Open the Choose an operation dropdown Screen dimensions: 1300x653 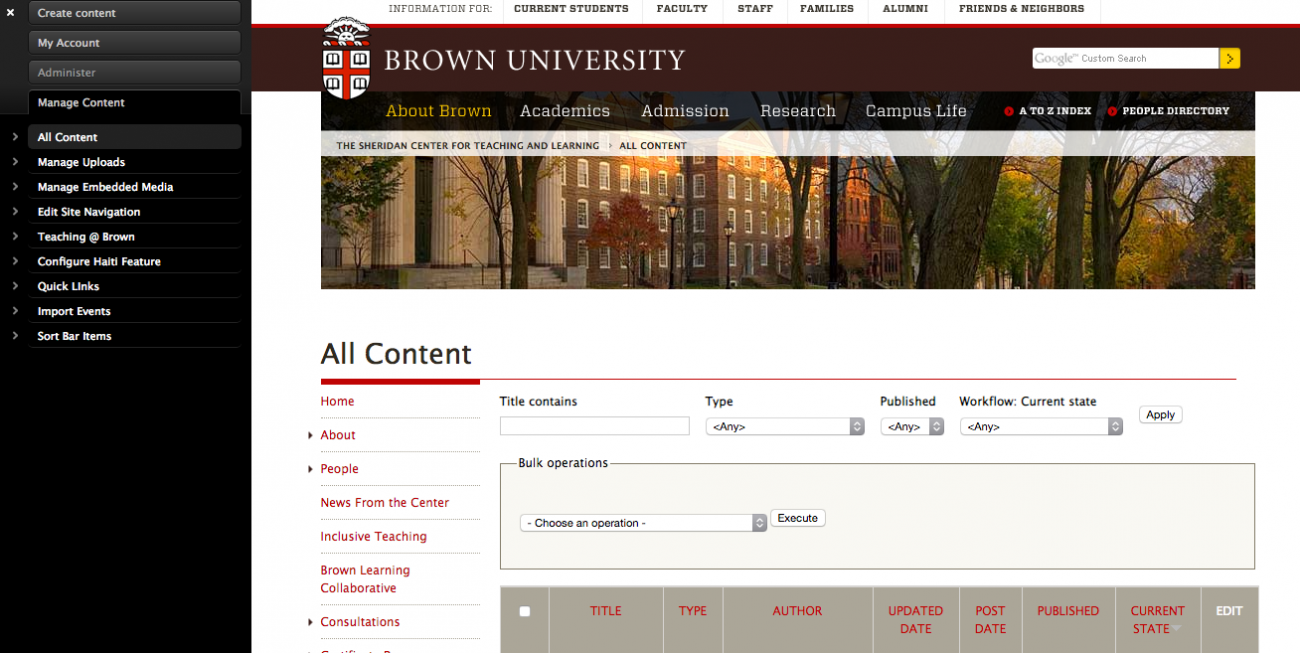tap(643, 523)
